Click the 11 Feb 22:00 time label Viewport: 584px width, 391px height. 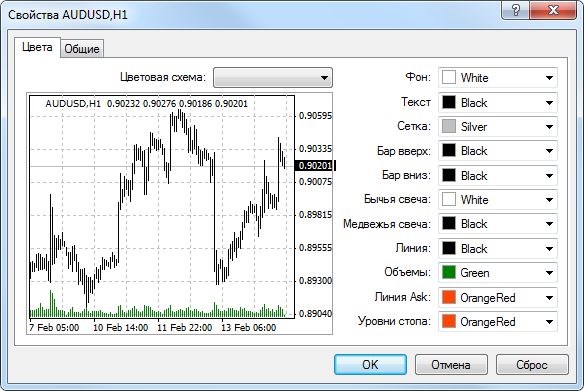(x=184, y=328)
